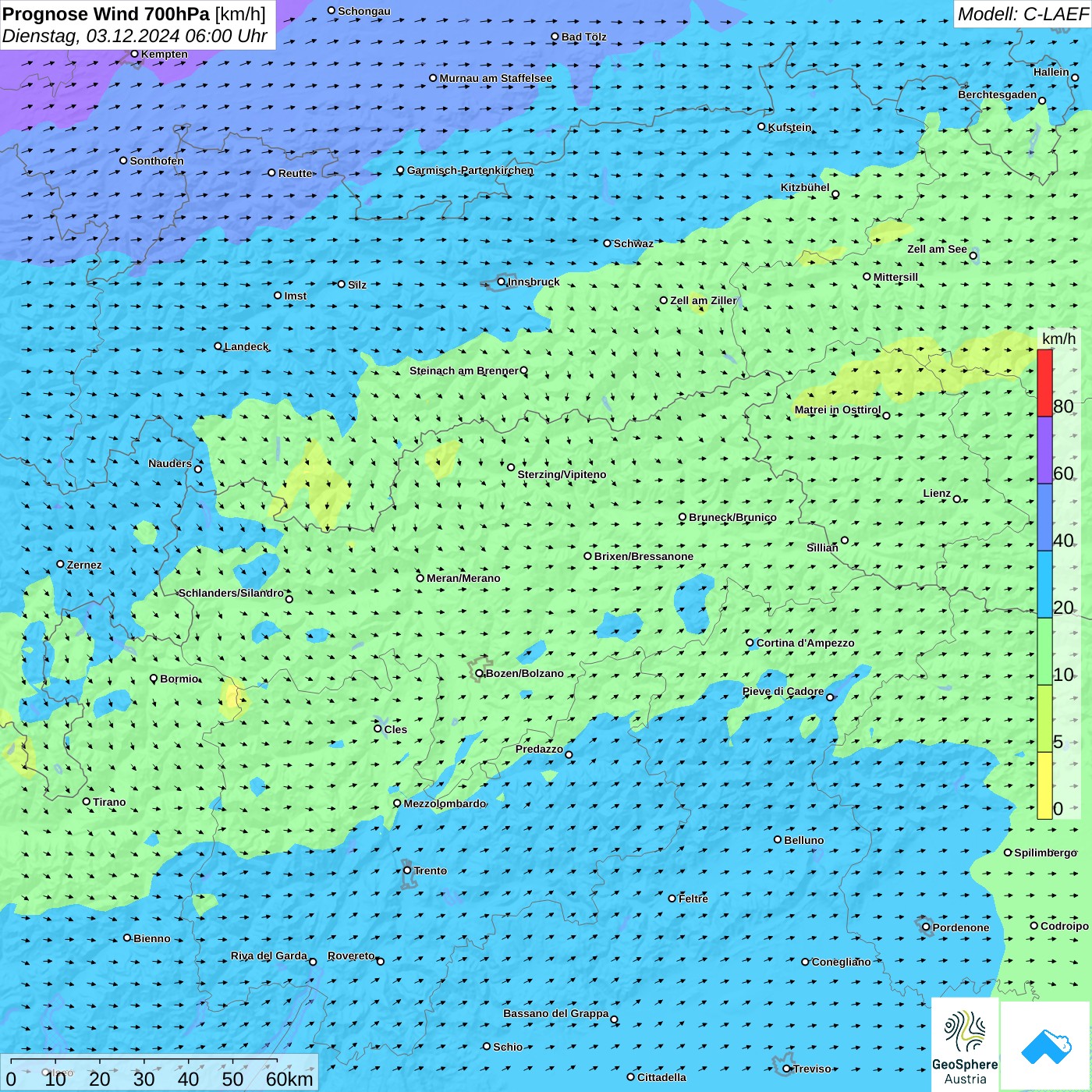
Task: Click the Kufstein city marker
Action: click(x=762, y=126)
